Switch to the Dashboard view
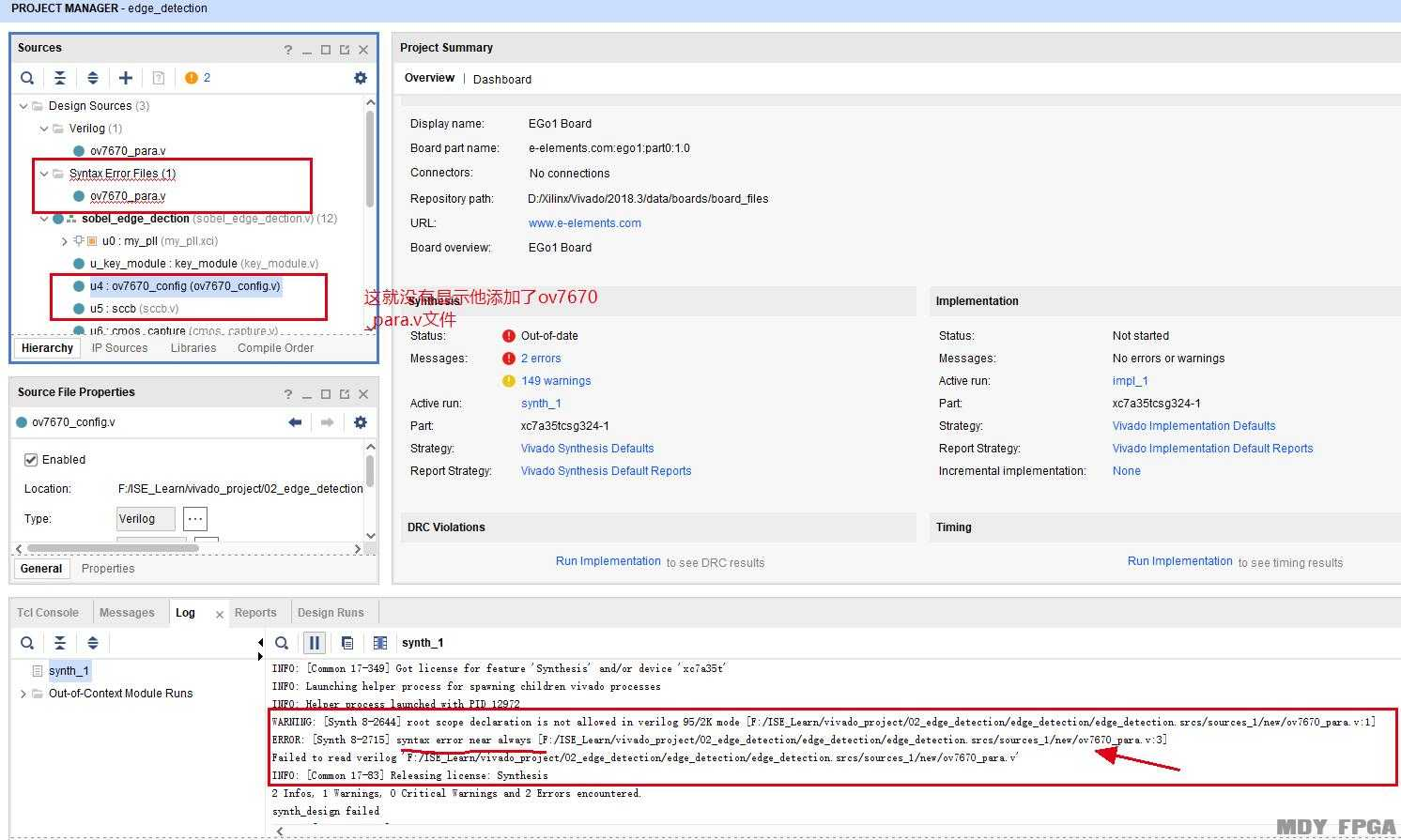 (x=502, y=80)
